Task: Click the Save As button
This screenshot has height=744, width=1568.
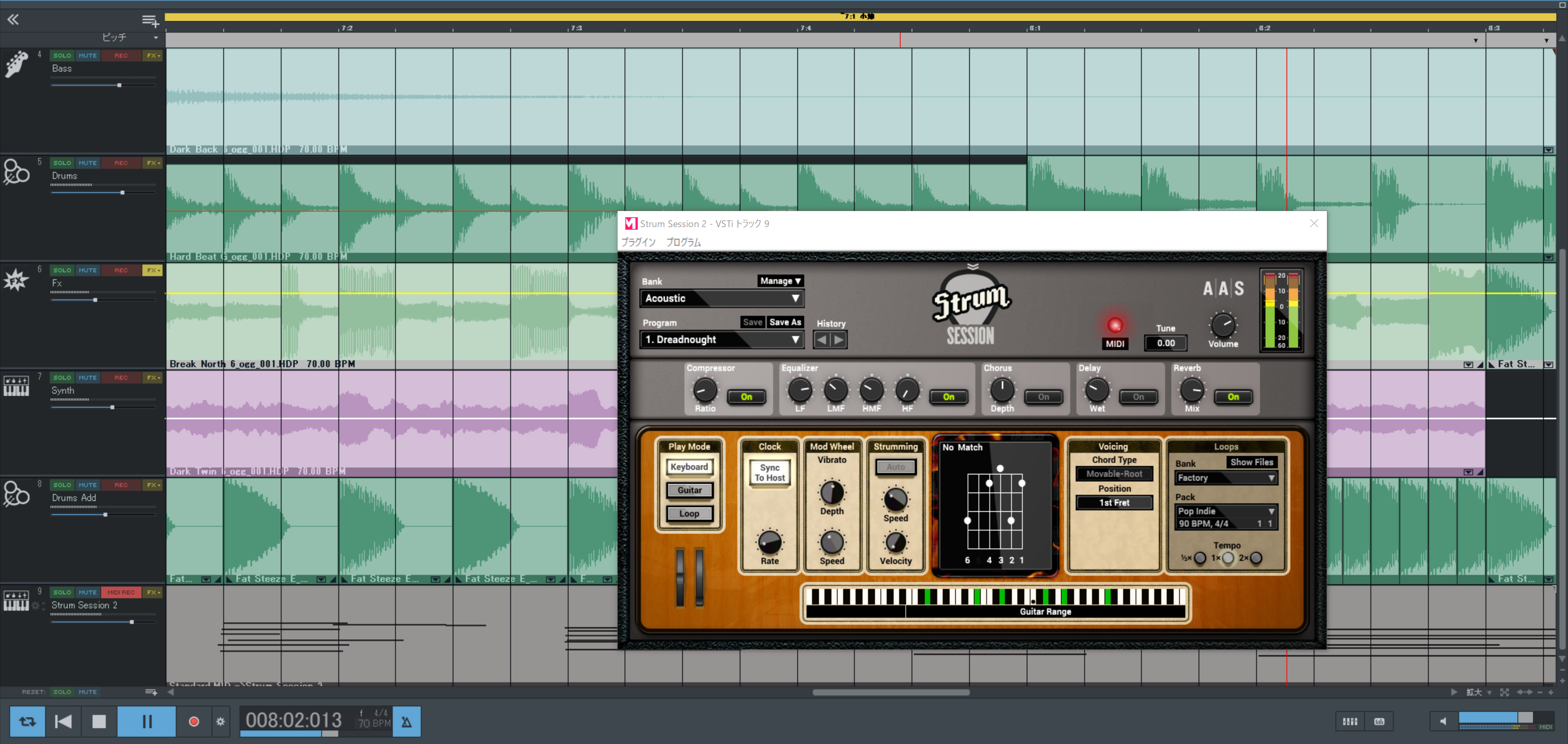Action: pyautogui.click(x=785, y=322)
